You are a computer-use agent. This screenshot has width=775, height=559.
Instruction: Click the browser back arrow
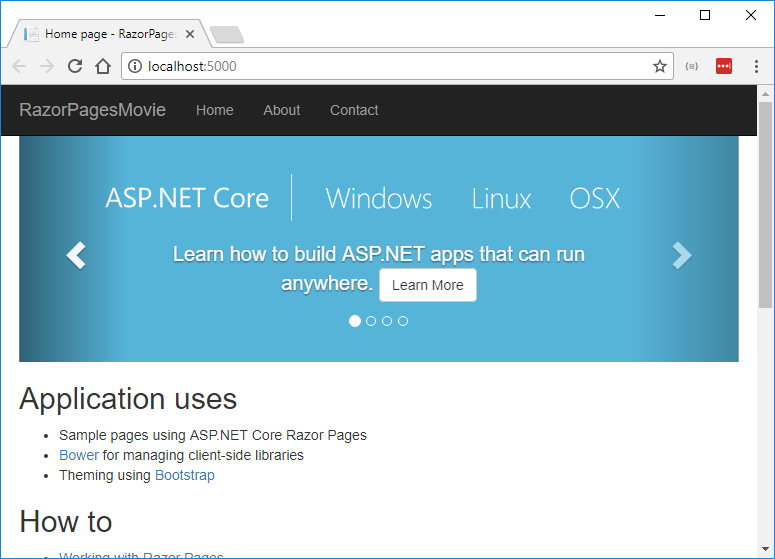[x=19, y=66]
